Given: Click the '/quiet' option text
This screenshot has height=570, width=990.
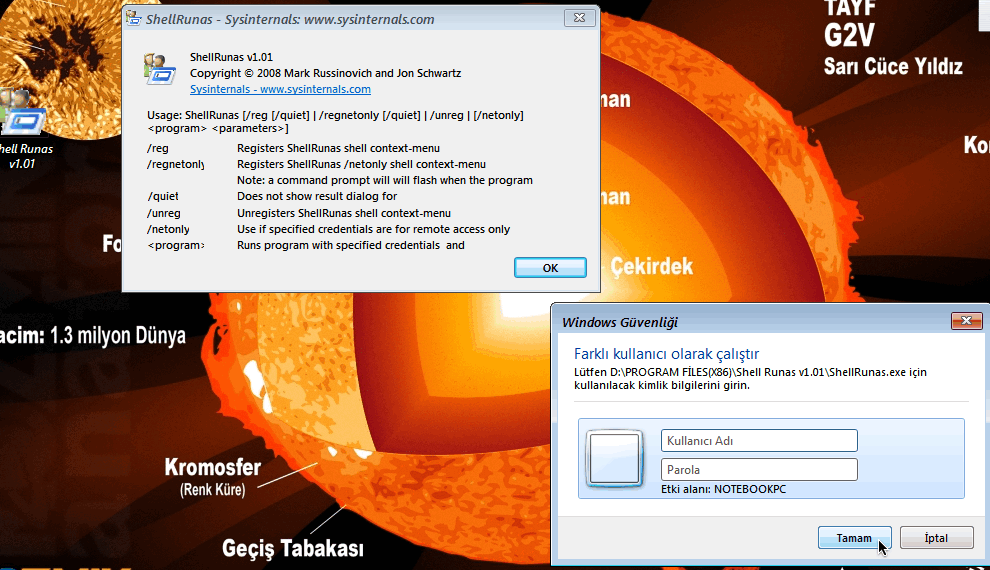Looking at the screenshot, I should pyautogui.click(x=163, y=196).
